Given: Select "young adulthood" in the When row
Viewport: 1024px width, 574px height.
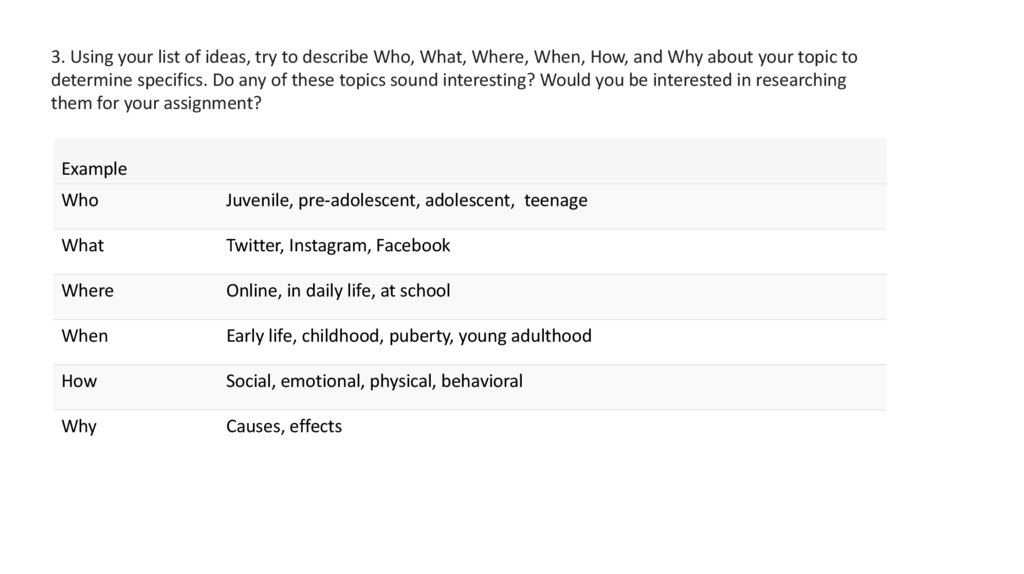Looking at the screenshot, I should click(525, 336).
